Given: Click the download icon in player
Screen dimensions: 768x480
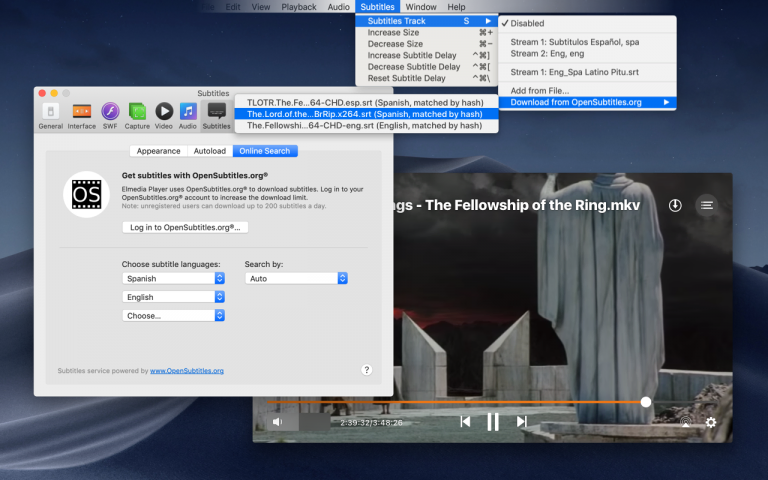Looking at the screenshot, I should tap(675, 205).
